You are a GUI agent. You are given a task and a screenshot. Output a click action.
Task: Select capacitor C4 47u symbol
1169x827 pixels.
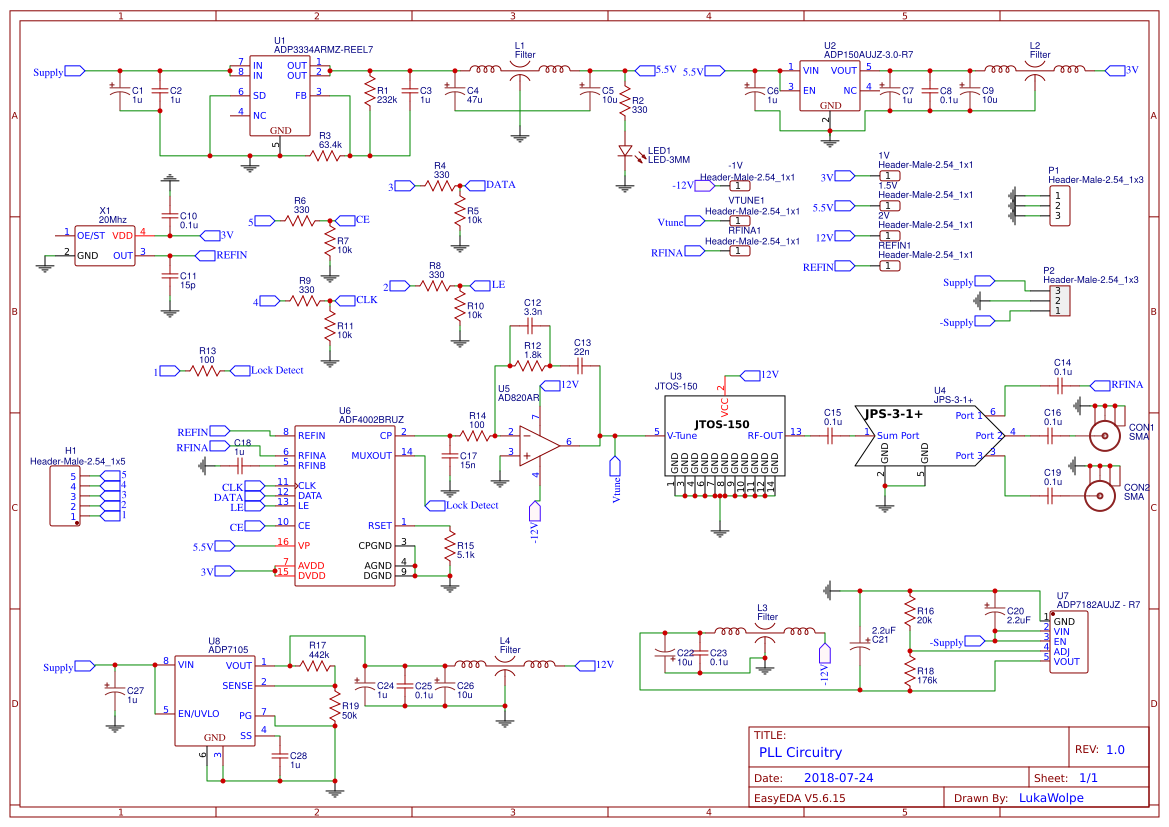coord(454,91)
